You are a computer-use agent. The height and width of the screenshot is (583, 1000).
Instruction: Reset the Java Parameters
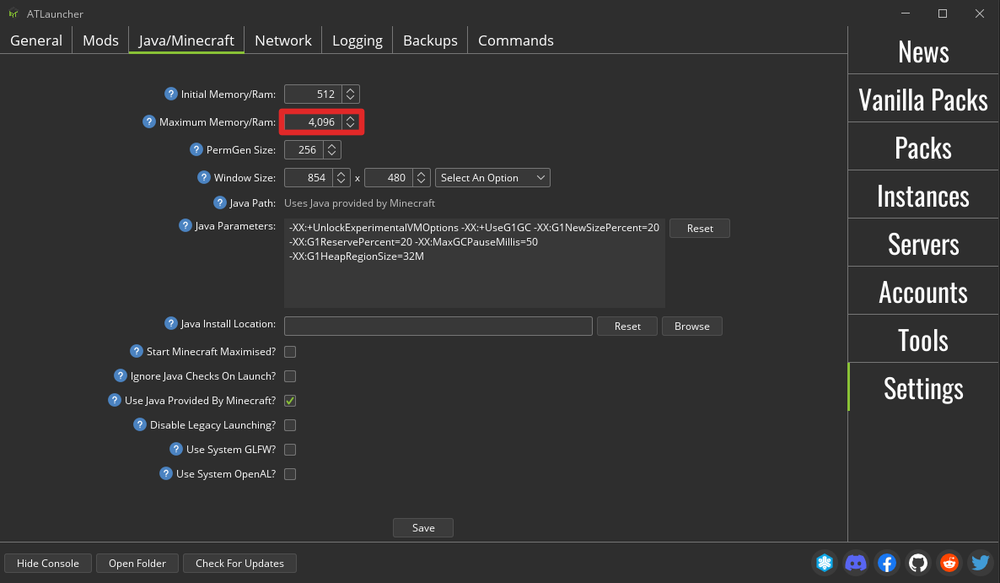[699, 228]
